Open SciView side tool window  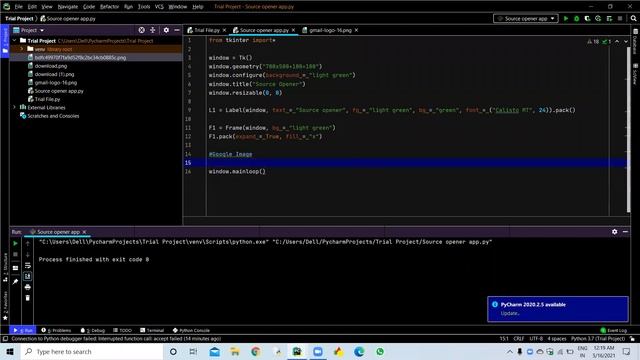coord(636,74)
